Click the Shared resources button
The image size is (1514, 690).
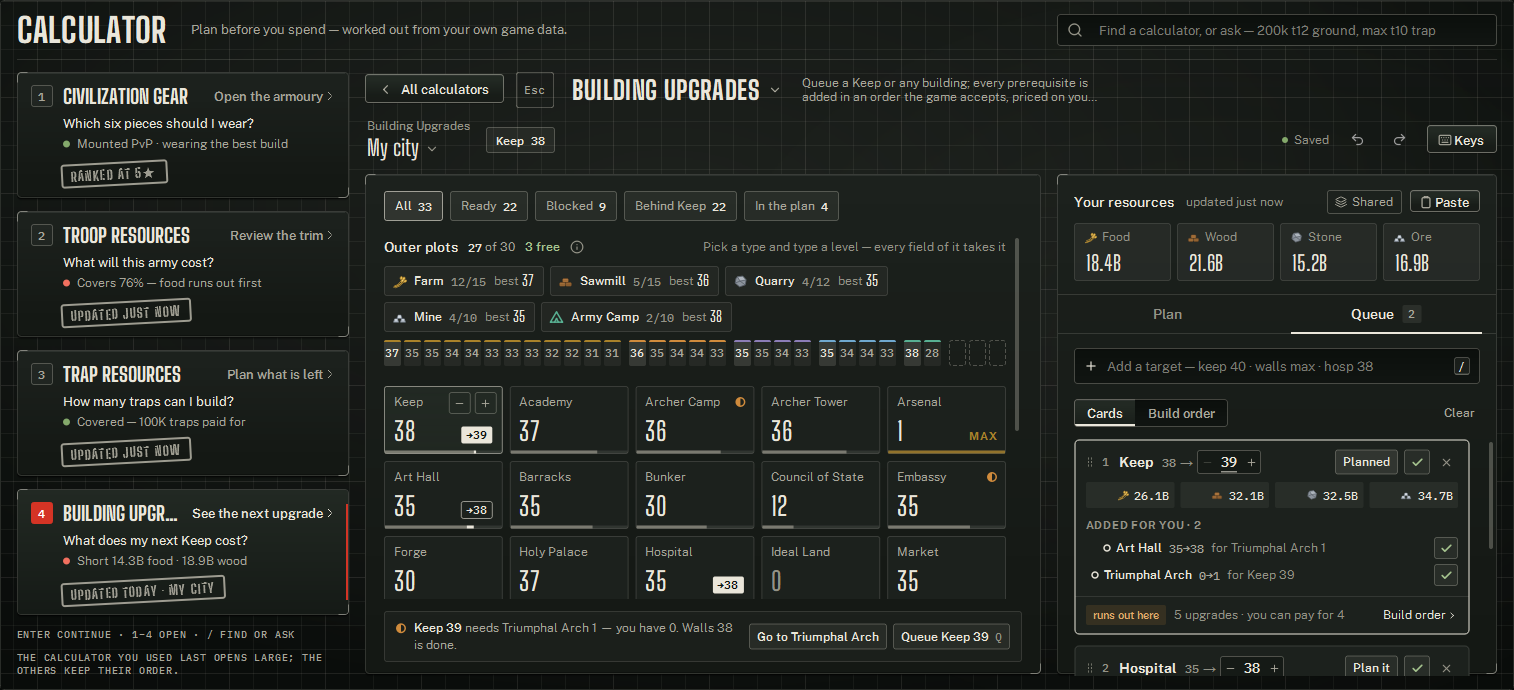click(1364, 202)
